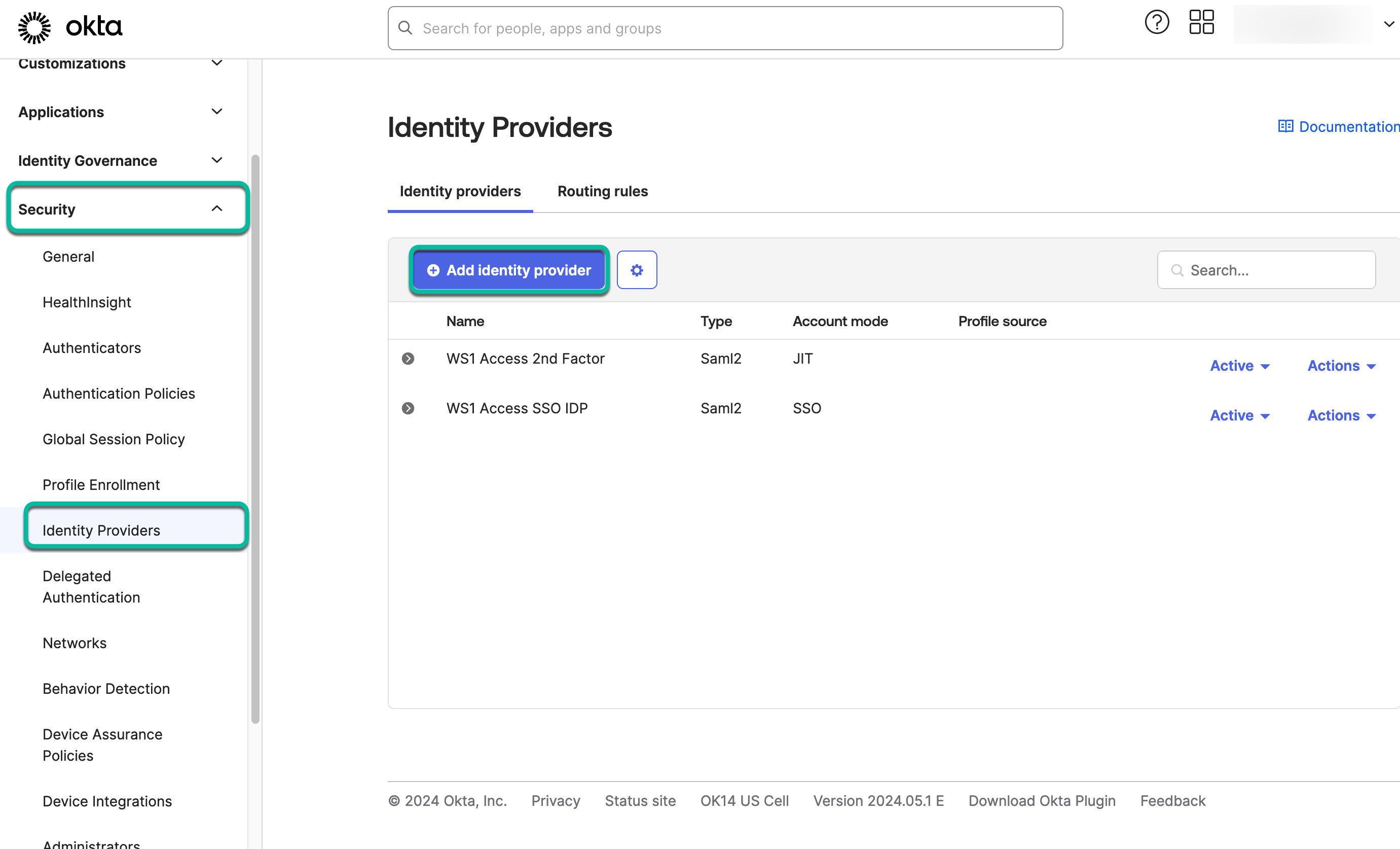This screenshot has width=1400, height=849.
Task: Switch to the Routing rules tab
Action: click(x=602, y=191)
